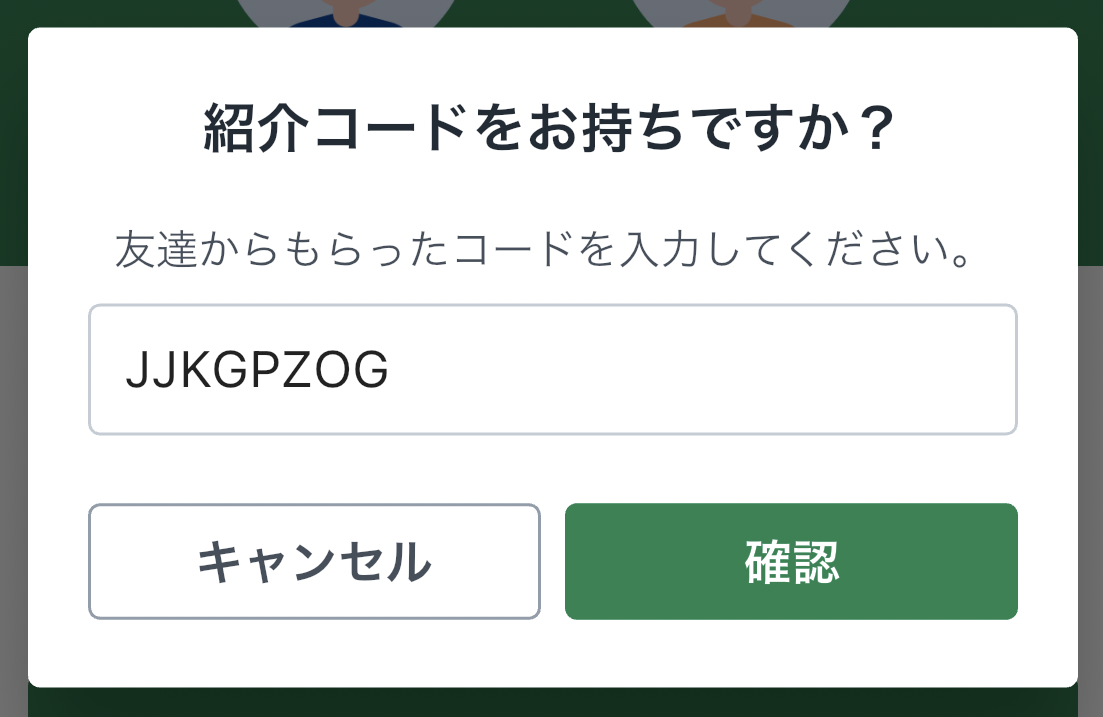Click empty space inside the code field
This screenshot has height=717, width=1103.
pyautogui.click(x=703, y=369)
